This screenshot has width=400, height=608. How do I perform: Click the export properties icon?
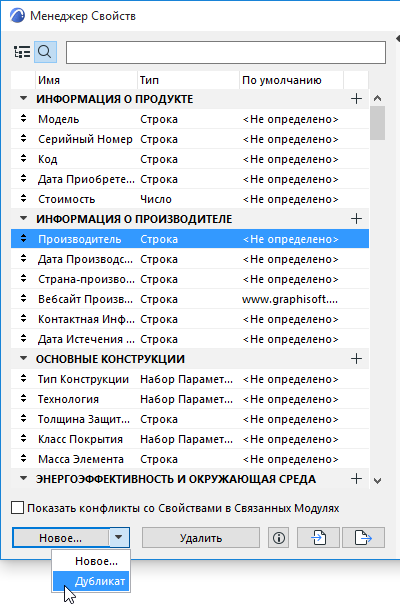(x=363, y=538)
